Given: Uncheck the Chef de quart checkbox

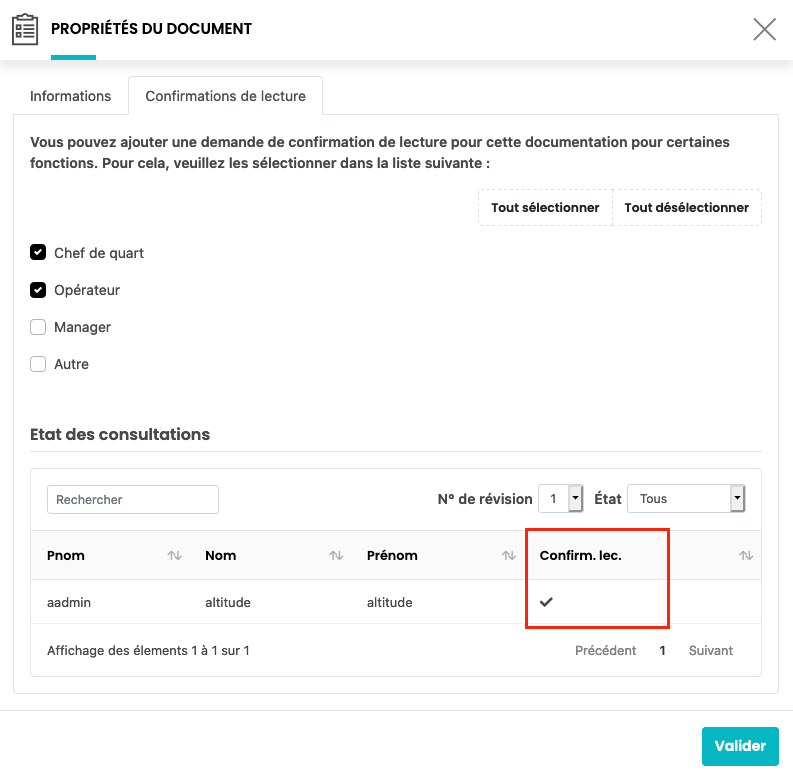Looking at the screenshot, I should (x=39, y=253).
